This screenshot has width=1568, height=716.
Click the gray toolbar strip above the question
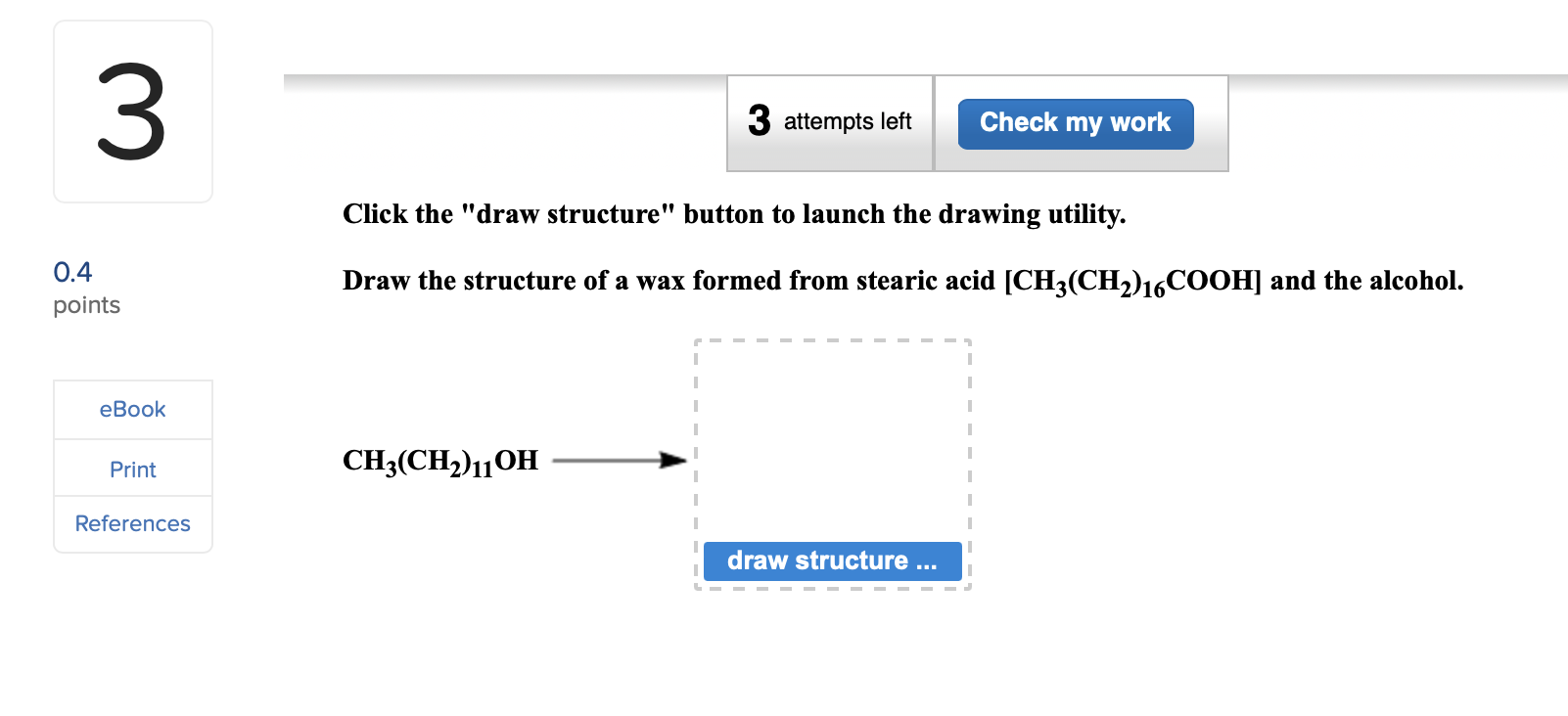coord(489,81)
